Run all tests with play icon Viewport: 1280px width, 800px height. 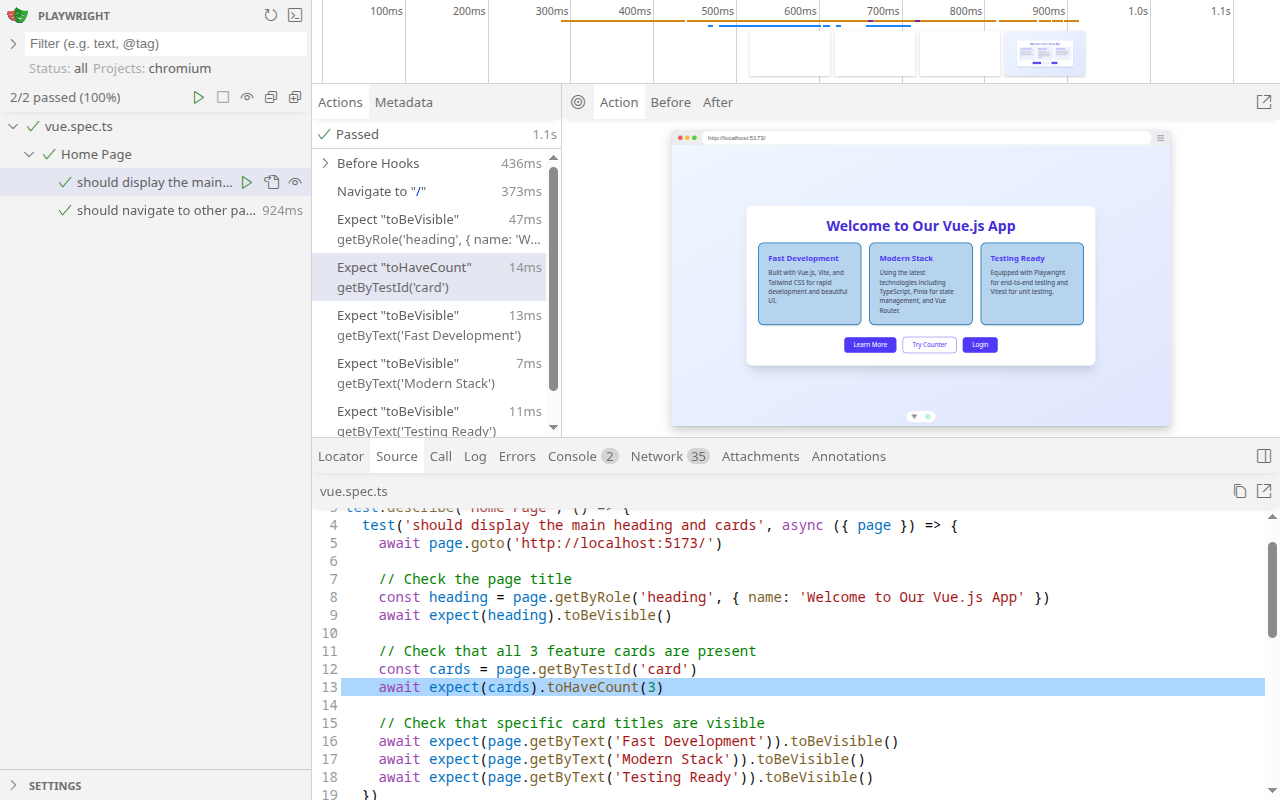pyautogui.click(x=199, y=97)
